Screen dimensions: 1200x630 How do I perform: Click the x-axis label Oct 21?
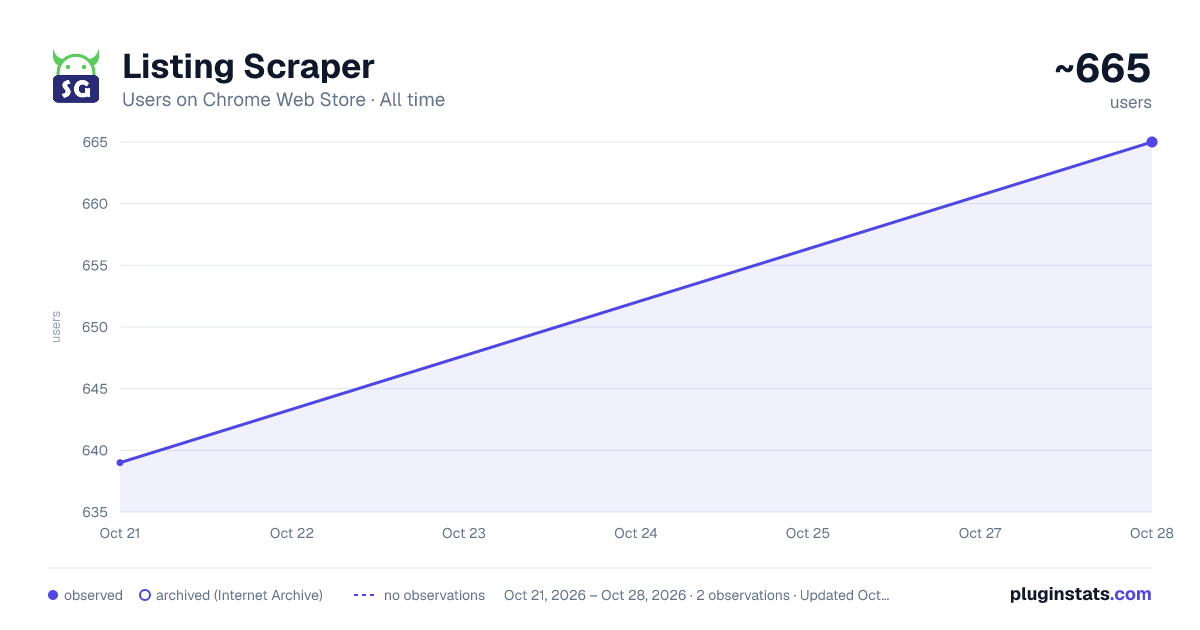pyautogui.click(x=120, y=533)
